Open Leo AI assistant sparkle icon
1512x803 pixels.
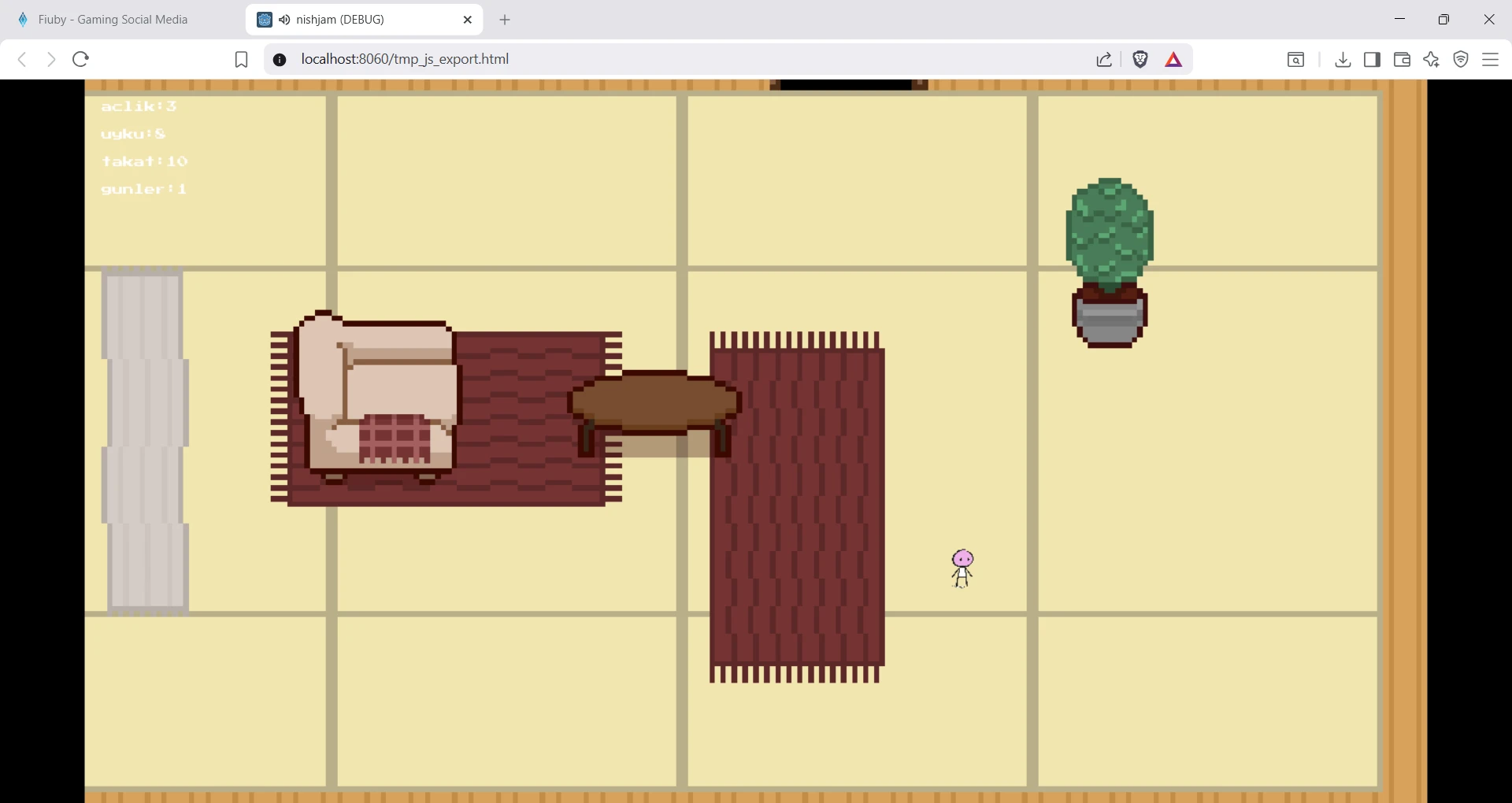(x=1431, y=59)
